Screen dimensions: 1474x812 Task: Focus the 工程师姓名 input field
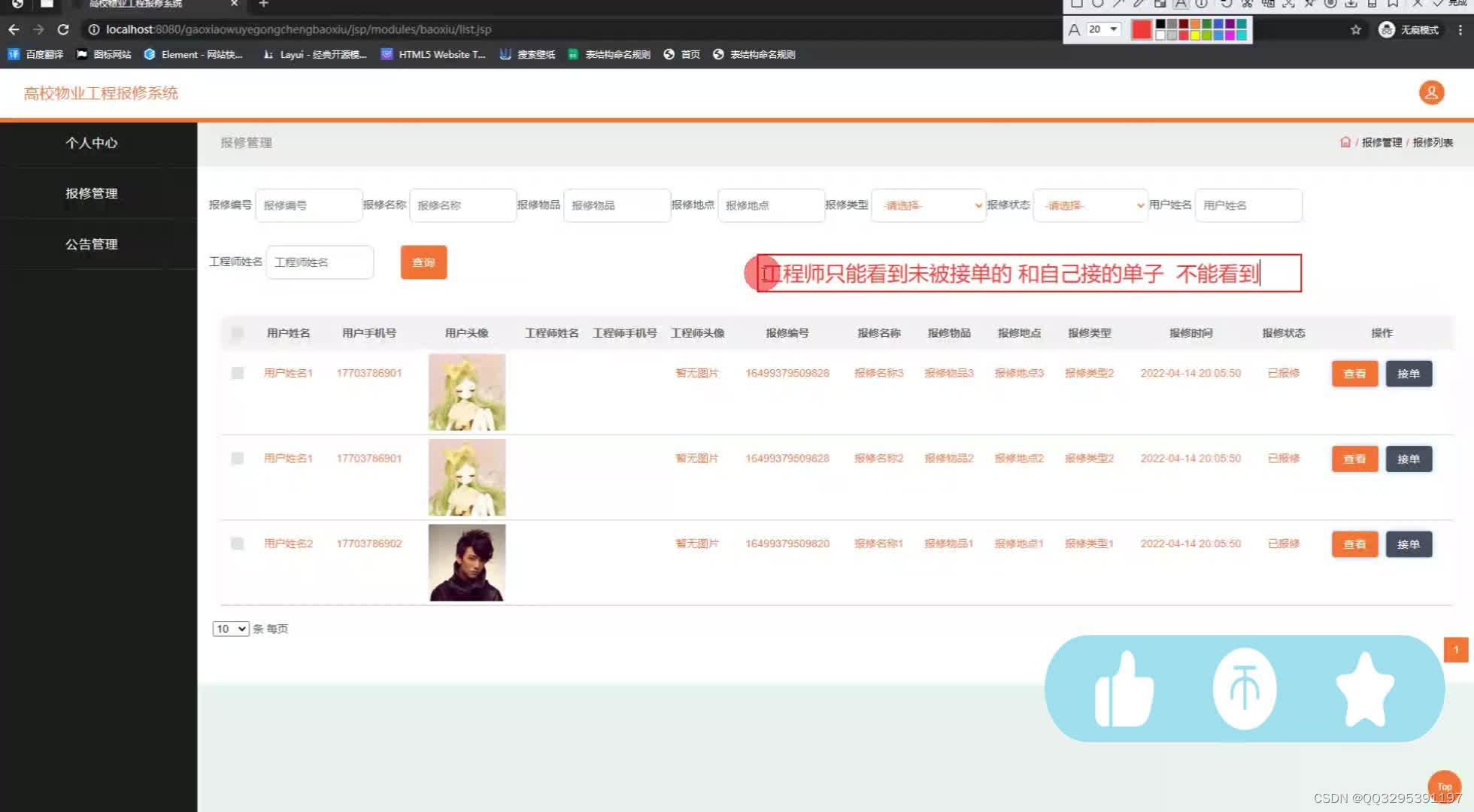[320, 262]
